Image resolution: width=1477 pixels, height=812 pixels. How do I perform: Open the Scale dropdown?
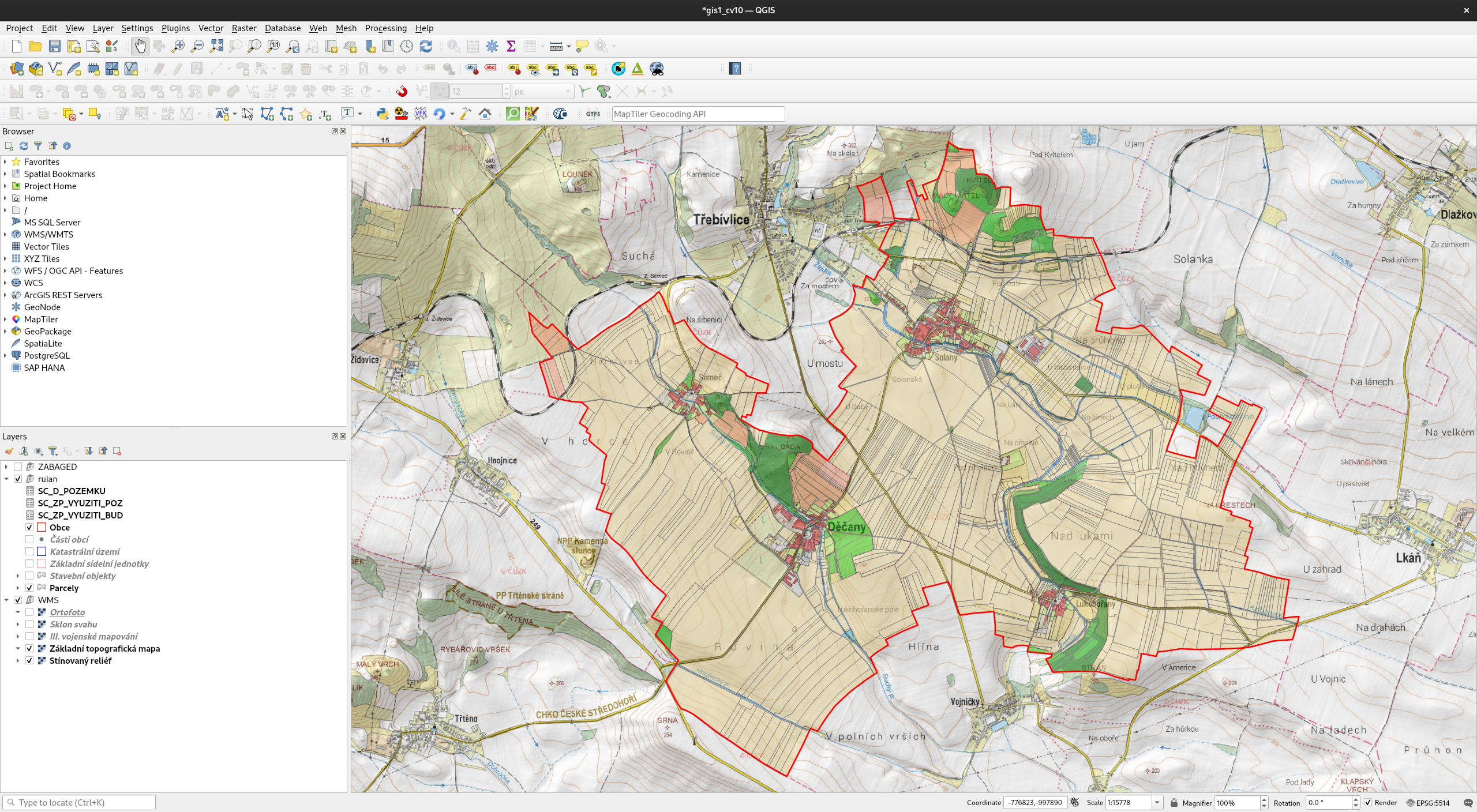[1157, 803]
